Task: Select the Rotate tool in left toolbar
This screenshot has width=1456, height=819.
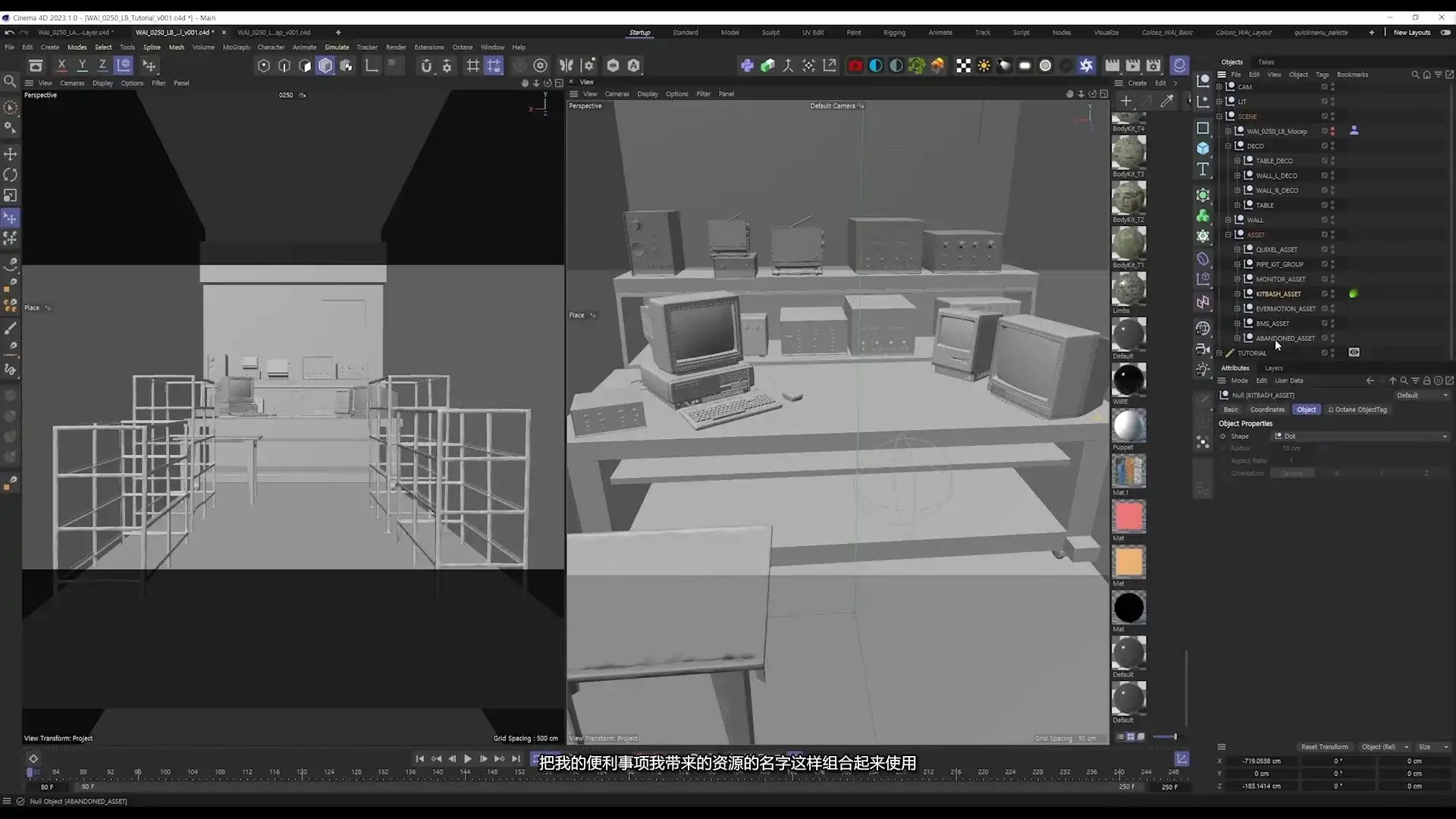Action: pos(11,175)
